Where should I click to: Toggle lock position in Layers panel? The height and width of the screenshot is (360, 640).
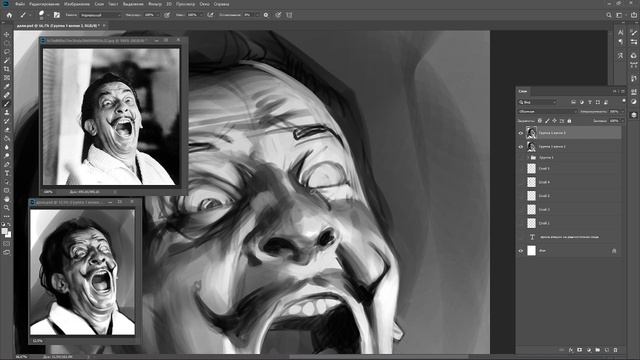click(x=554, y=121)
